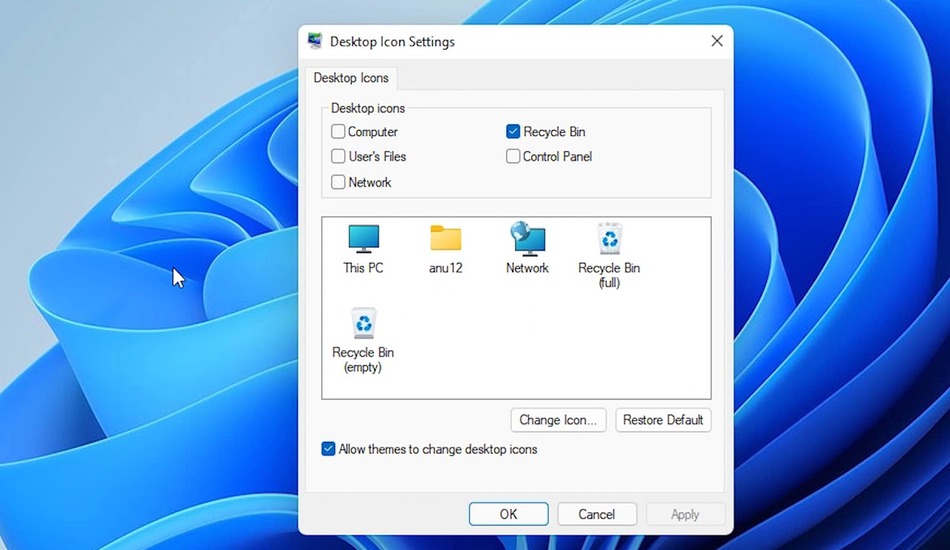Select the anu12 user folder icon
This screenshot has height=550, width=950.
445,240
